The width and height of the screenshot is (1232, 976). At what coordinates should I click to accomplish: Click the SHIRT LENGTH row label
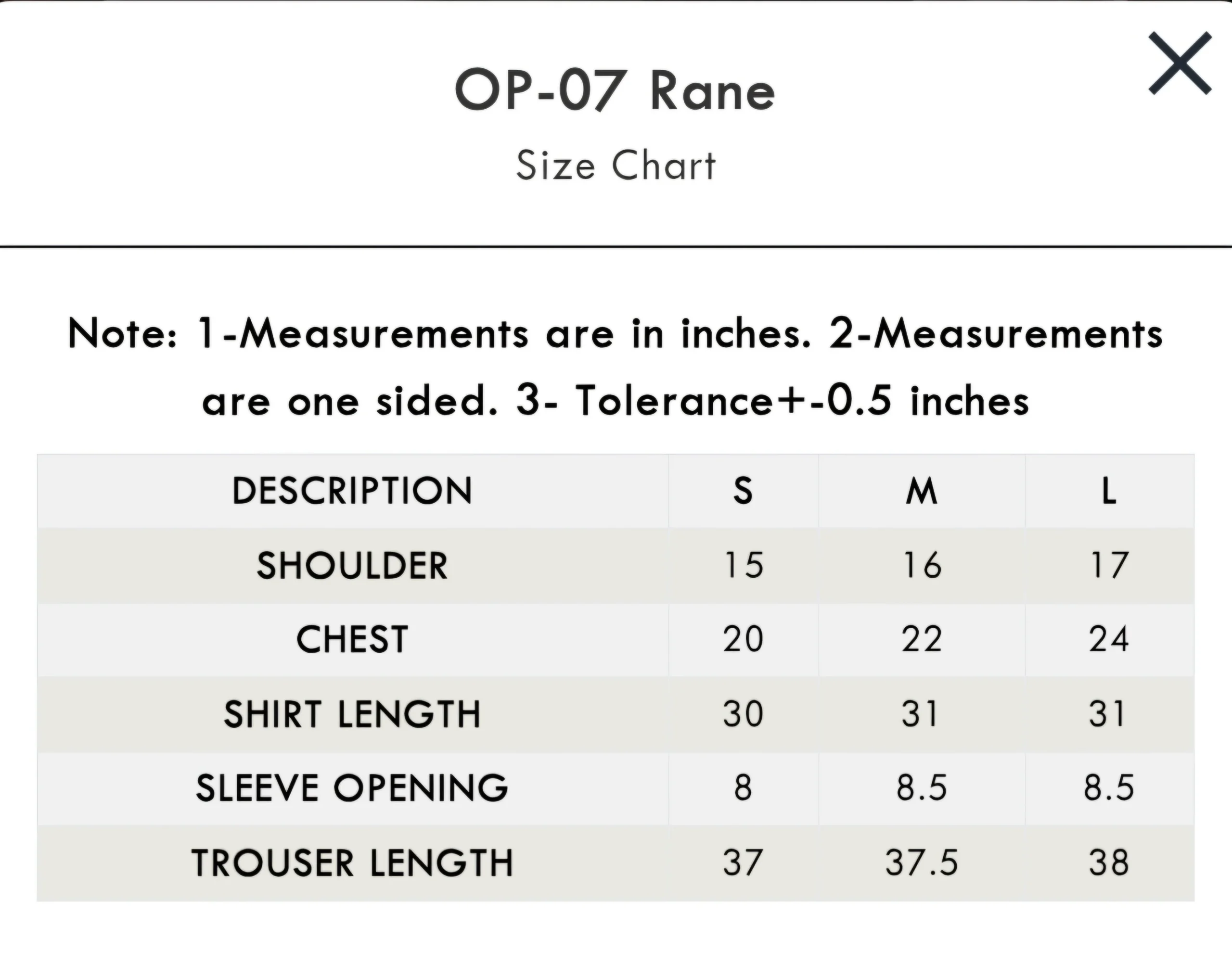[352, 714]
